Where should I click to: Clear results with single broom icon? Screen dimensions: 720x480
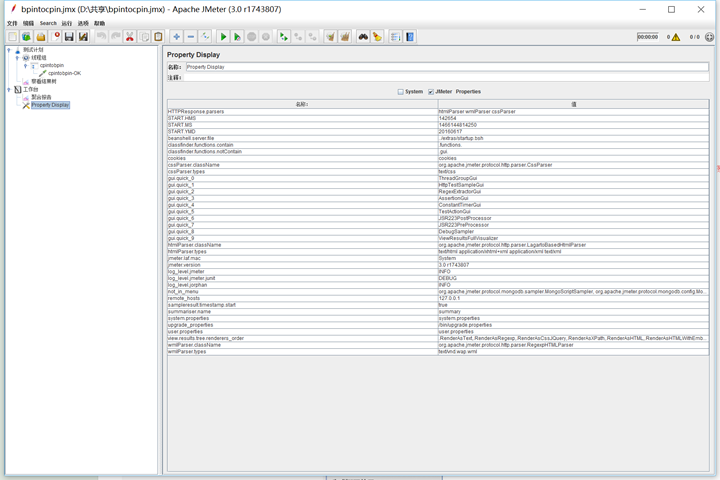(331, 37)
